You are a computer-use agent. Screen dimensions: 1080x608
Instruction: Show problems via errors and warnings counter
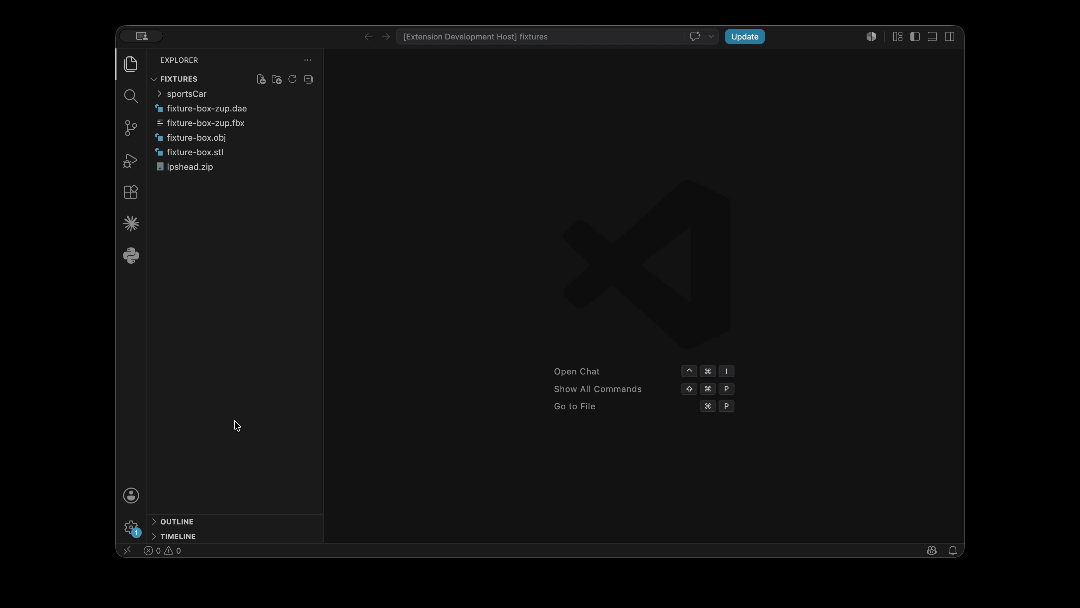[163, 551]
